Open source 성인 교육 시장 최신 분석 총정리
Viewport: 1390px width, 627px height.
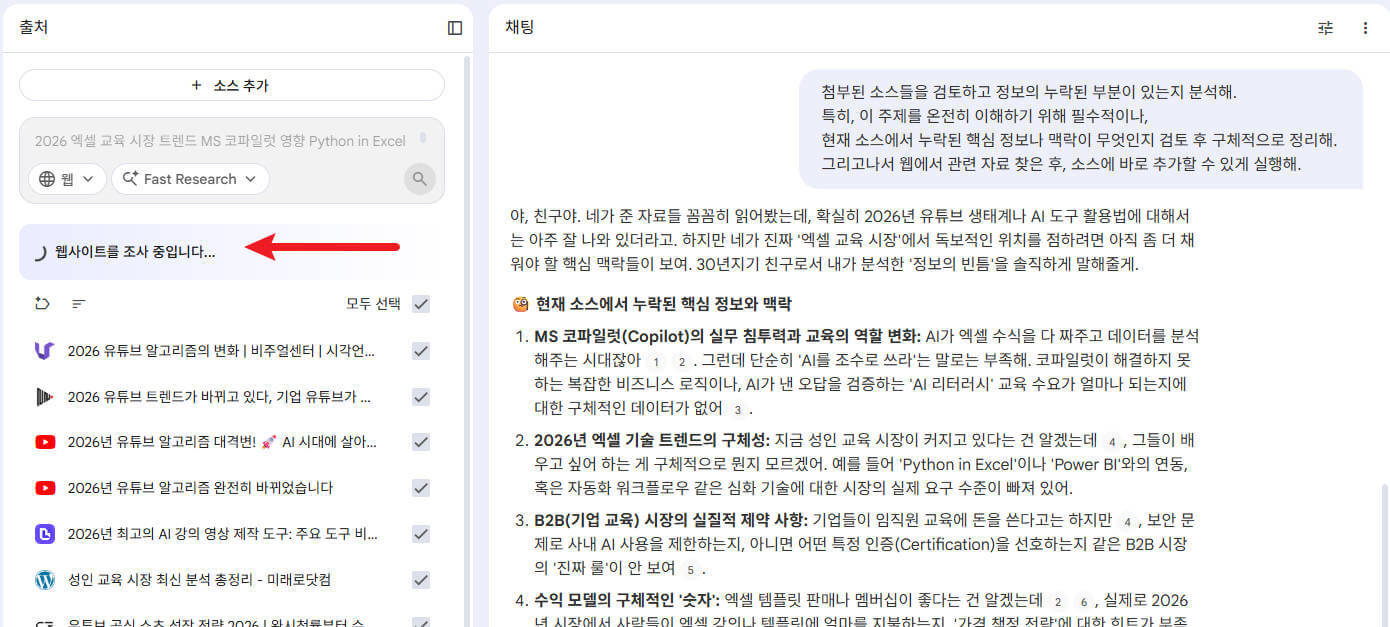tap(199, 580)
